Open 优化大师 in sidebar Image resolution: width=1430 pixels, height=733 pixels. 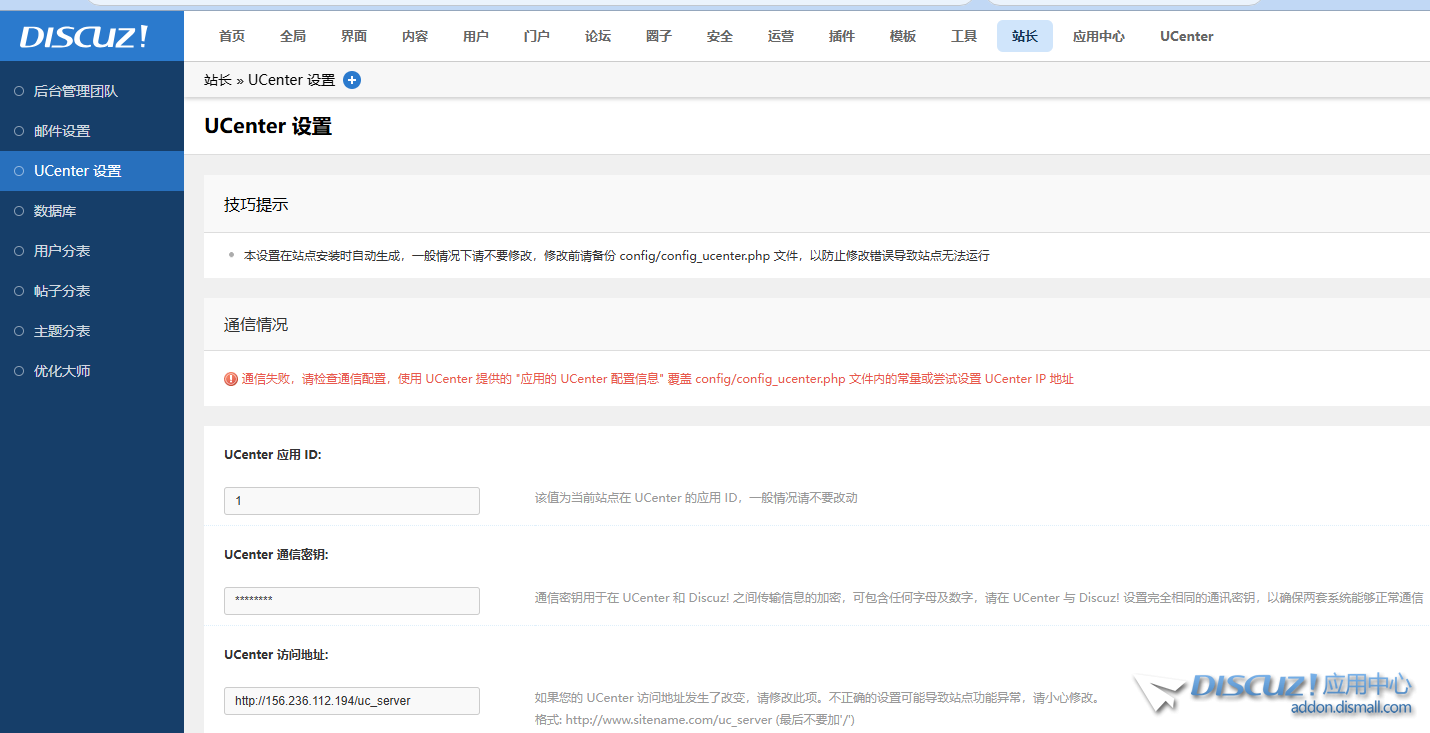pyautogui.click(x=92, y=371)
